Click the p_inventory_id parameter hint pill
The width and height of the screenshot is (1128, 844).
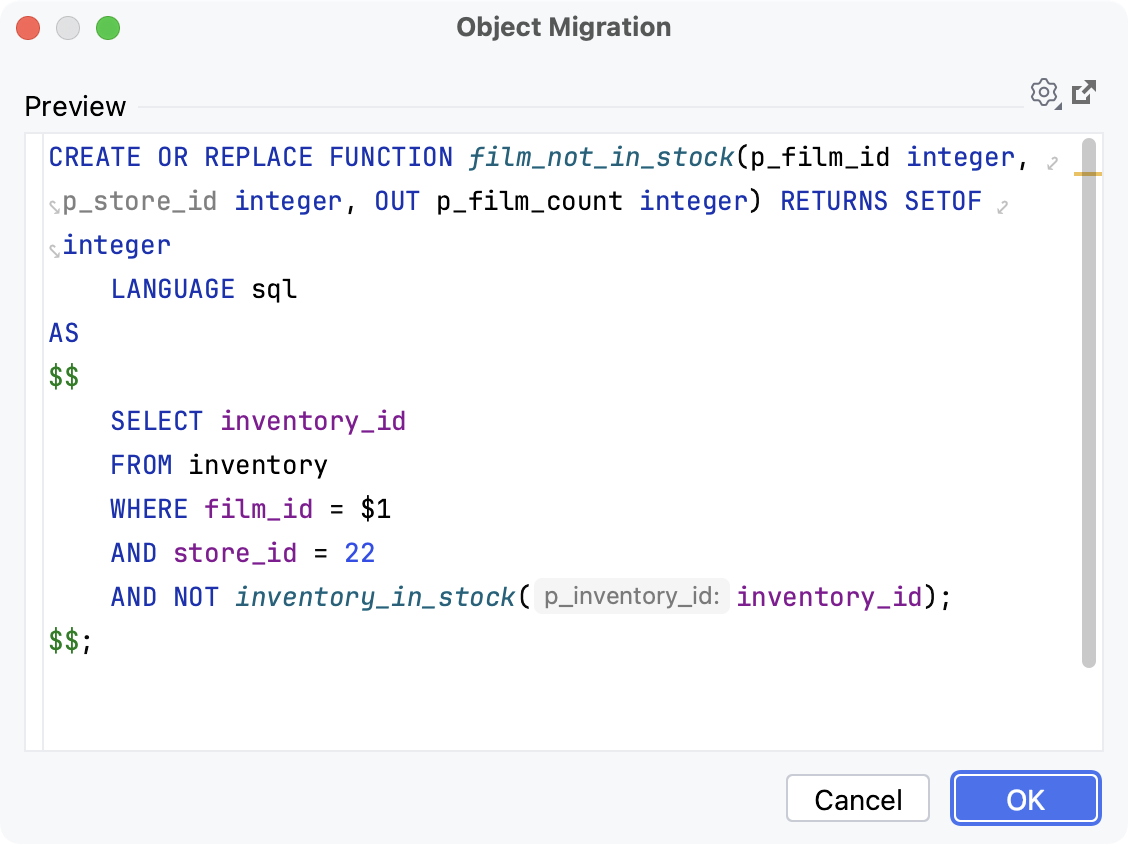coord(631,596)
